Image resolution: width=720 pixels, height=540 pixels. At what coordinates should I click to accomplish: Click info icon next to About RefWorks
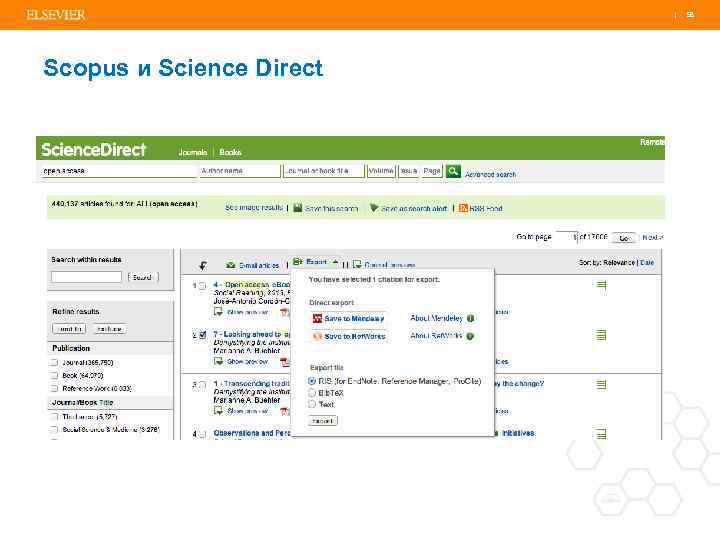470,336
